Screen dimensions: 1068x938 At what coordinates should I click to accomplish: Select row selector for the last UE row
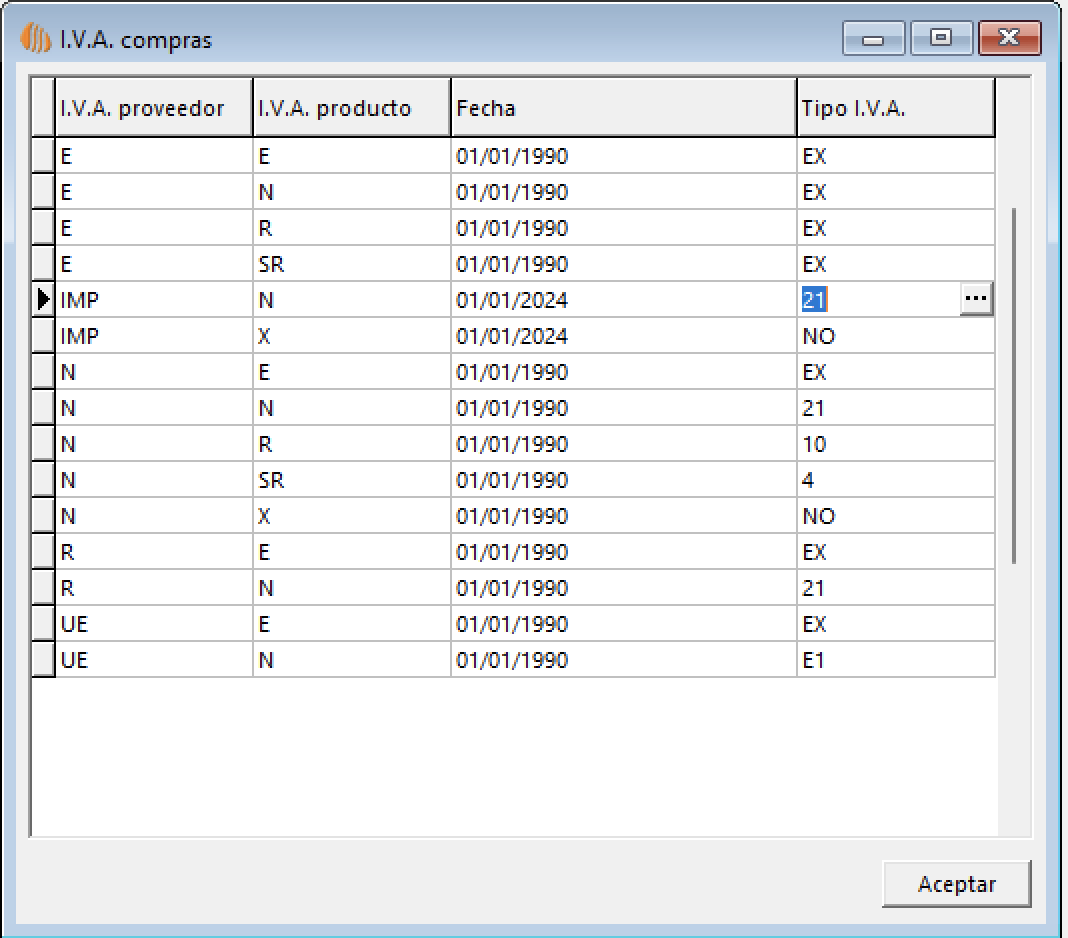(43, 660)
